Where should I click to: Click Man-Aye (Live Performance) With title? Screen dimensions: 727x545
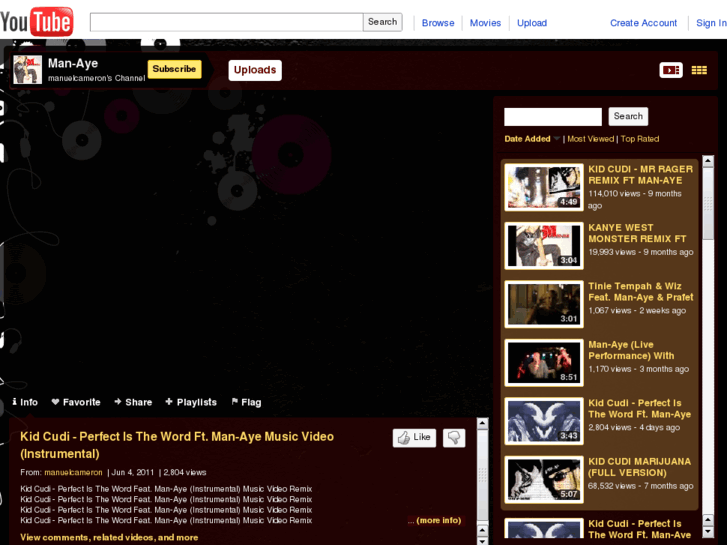tap(631, 350)
